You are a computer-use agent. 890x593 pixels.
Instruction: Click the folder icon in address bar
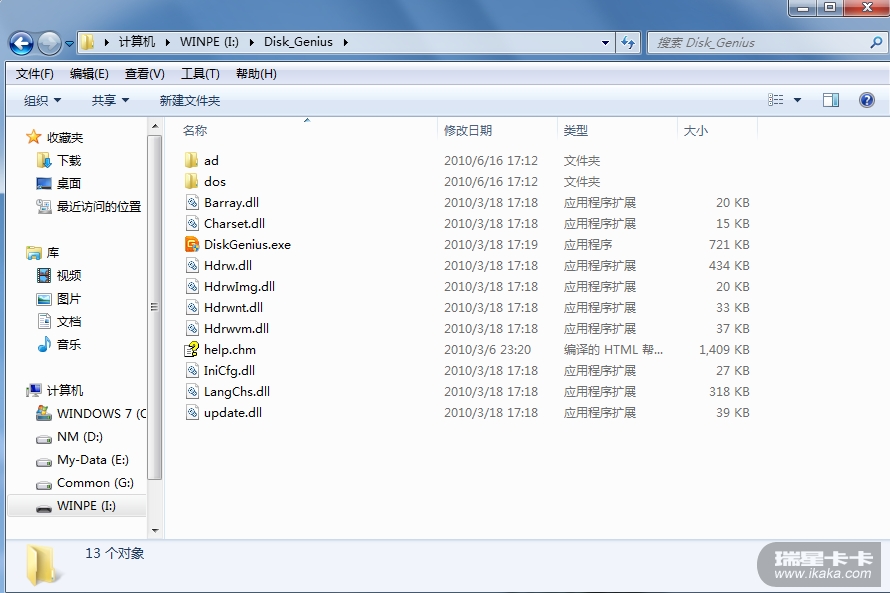tap(87, 42)
